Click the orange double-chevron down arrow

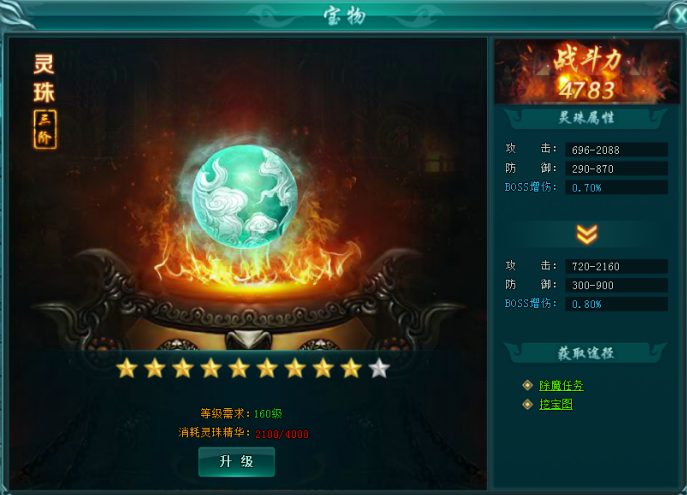(587, 234)
